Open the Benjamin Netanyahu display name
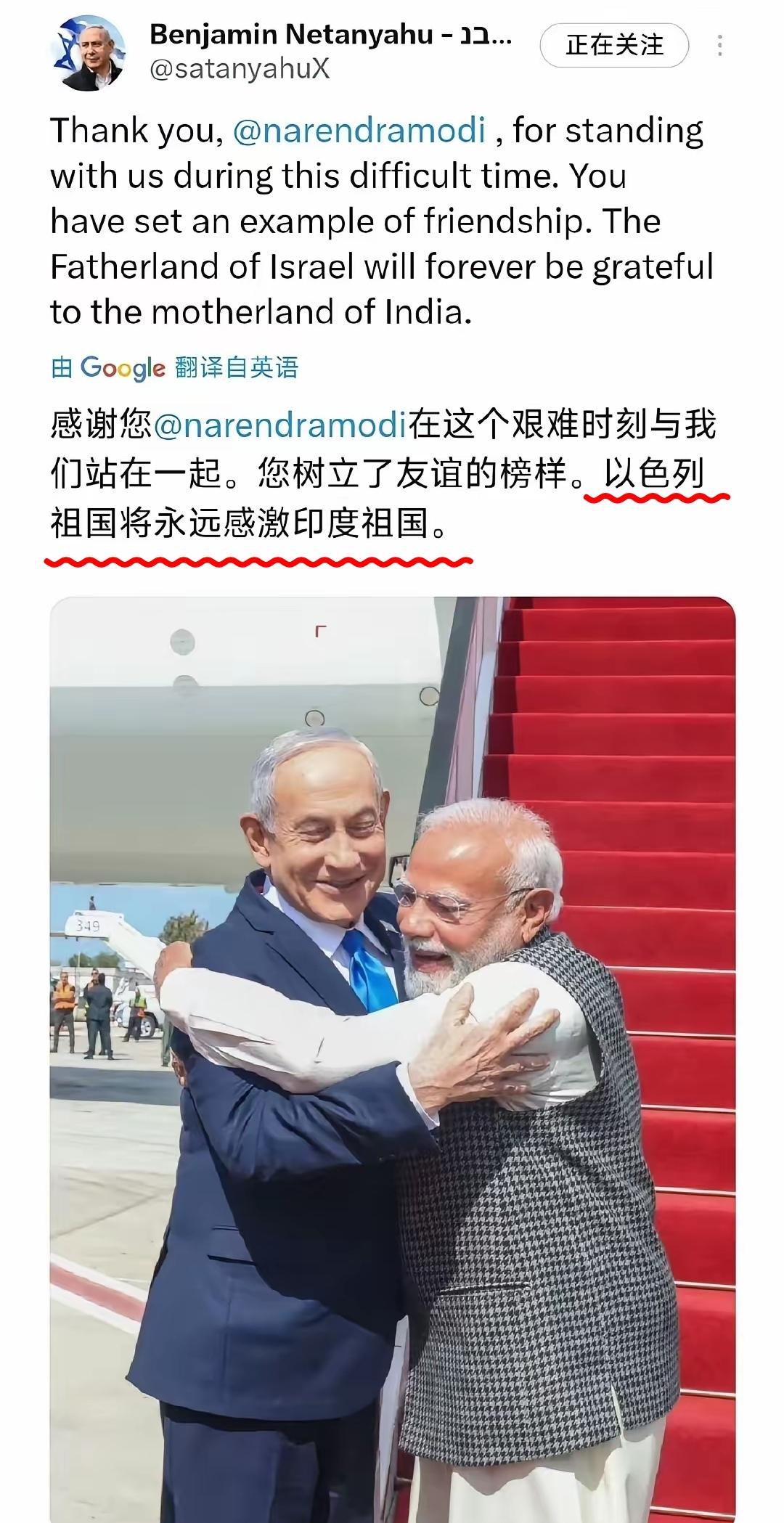 (331, 34)
